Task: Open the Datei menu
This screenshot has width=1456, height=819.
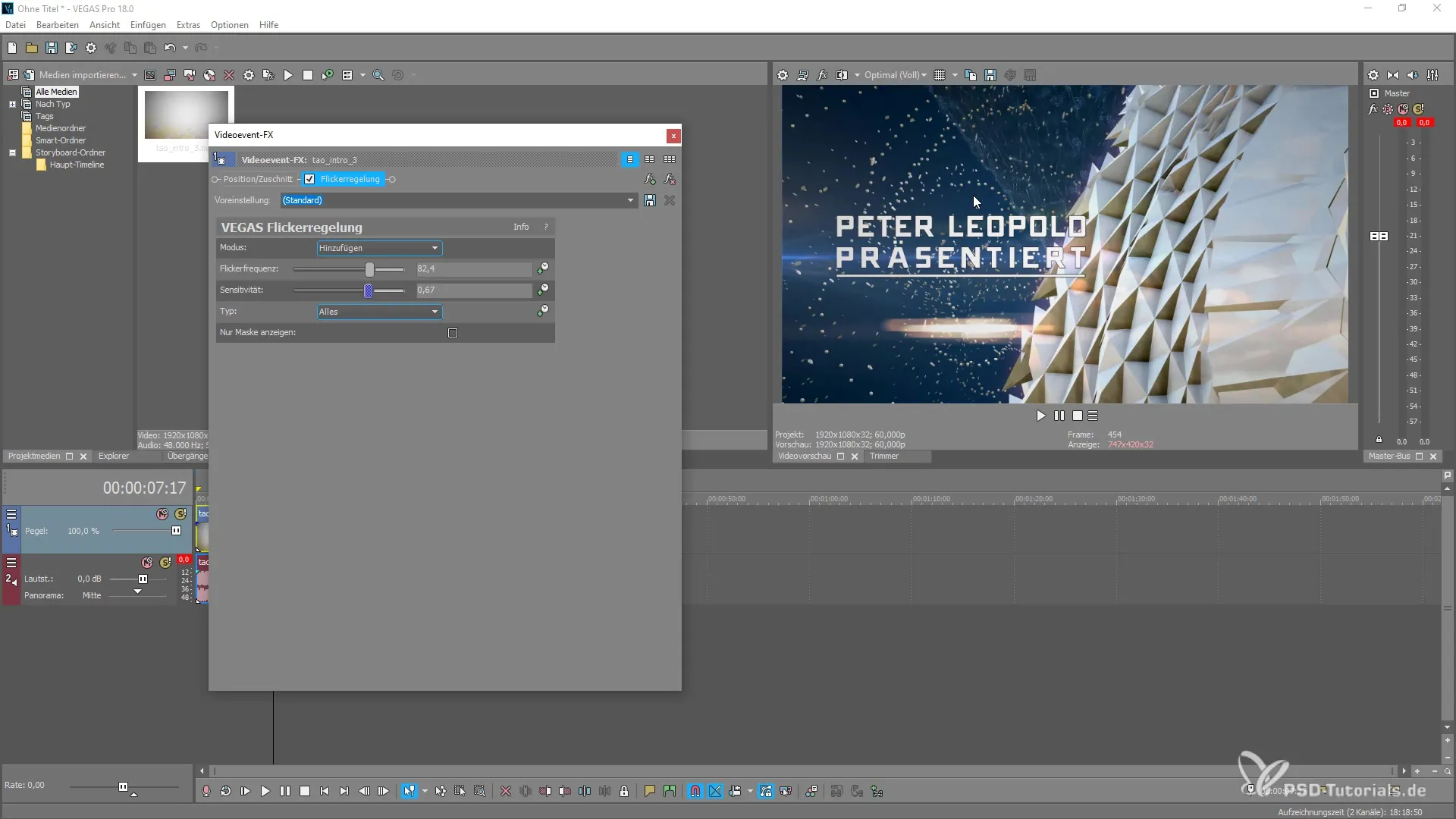Action: click(15, 25)
